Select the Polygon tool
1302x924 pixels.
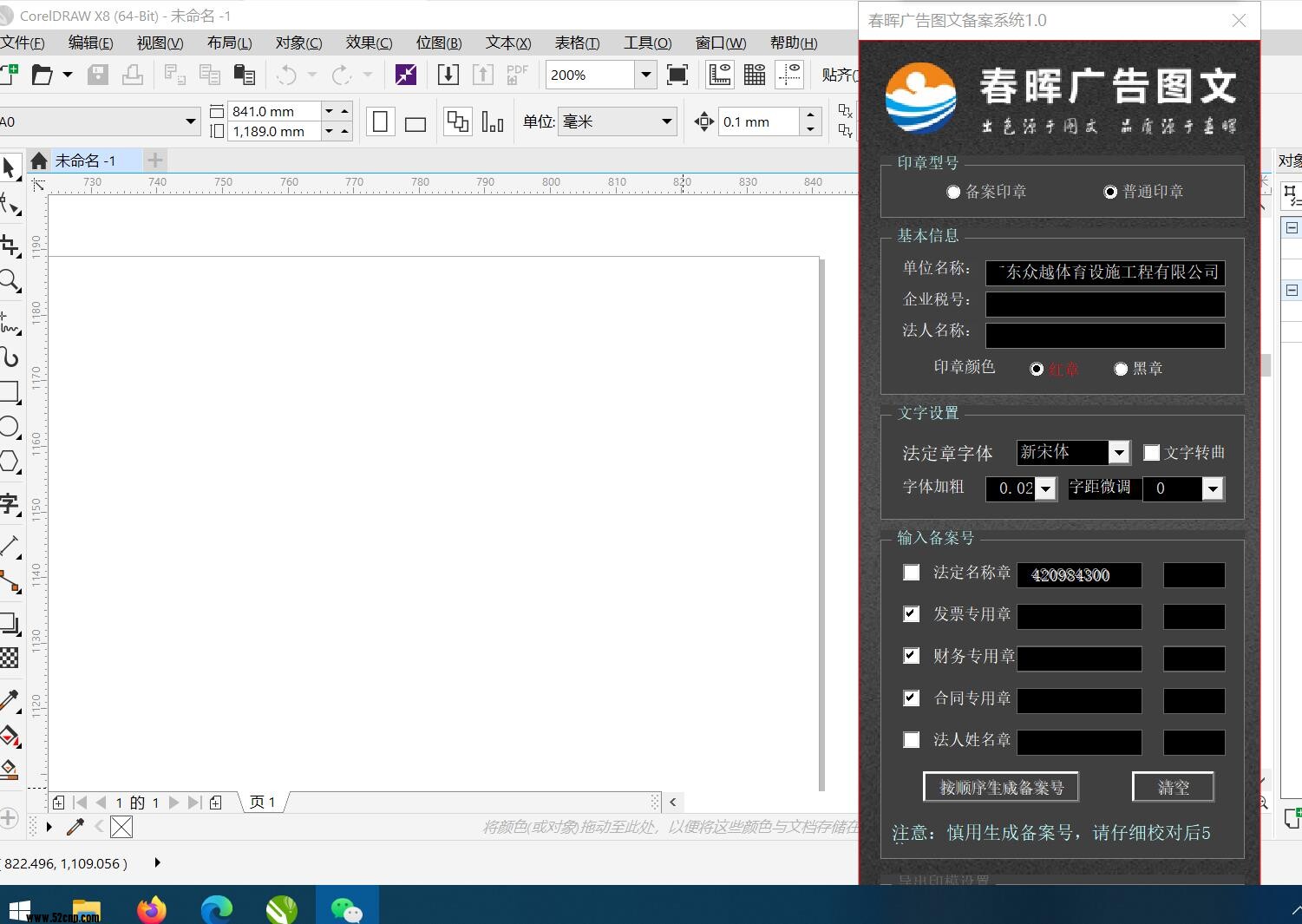tap(10, 461)
